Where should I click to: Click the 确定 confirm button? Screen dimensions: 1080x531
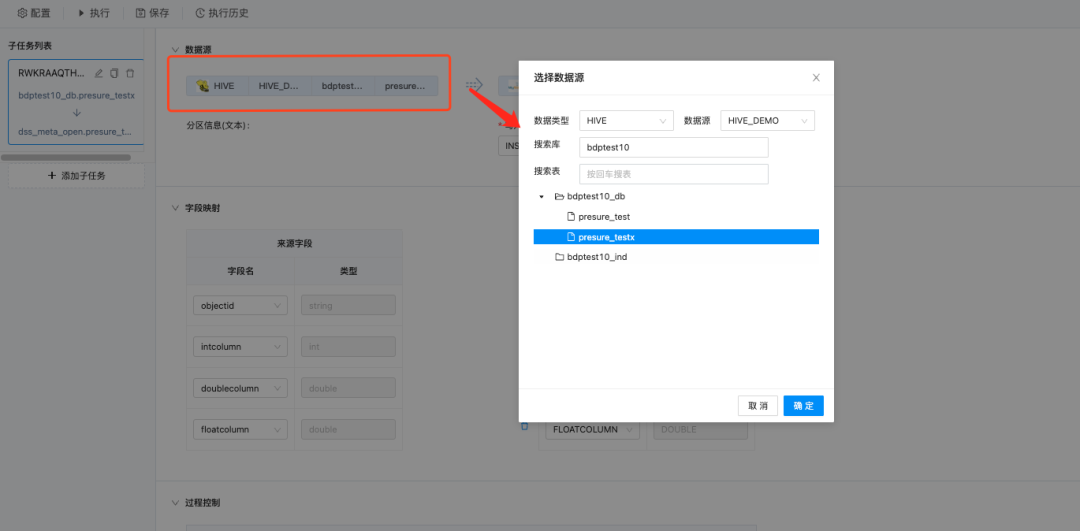[803, 406]
